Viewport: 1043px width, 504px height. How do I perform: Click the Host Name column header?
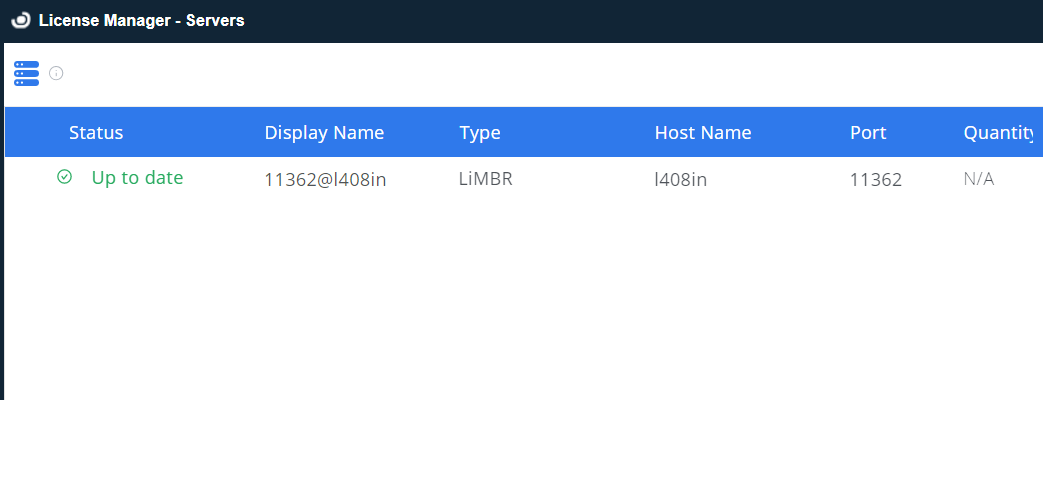tap(703, 133)
